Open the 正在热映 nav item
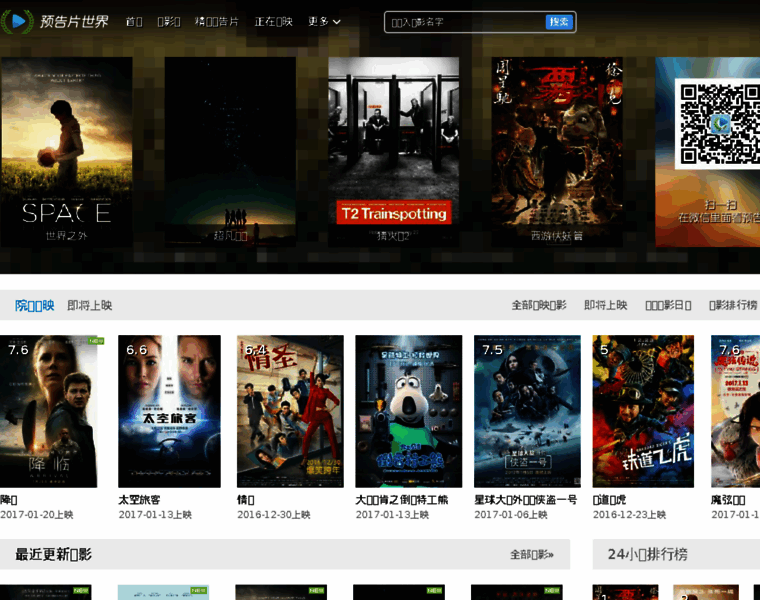The image size is (760, 600). pos(273,22)
